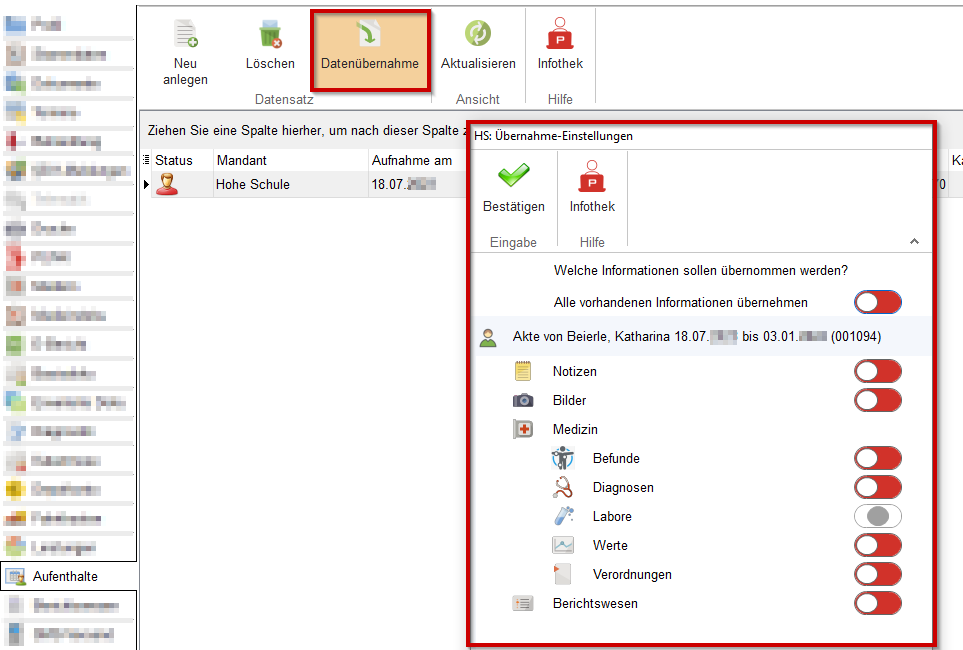Confirm with the Bestätigen checkmark
The height and width of the screenshot is (650, 963).
(513, 179)
